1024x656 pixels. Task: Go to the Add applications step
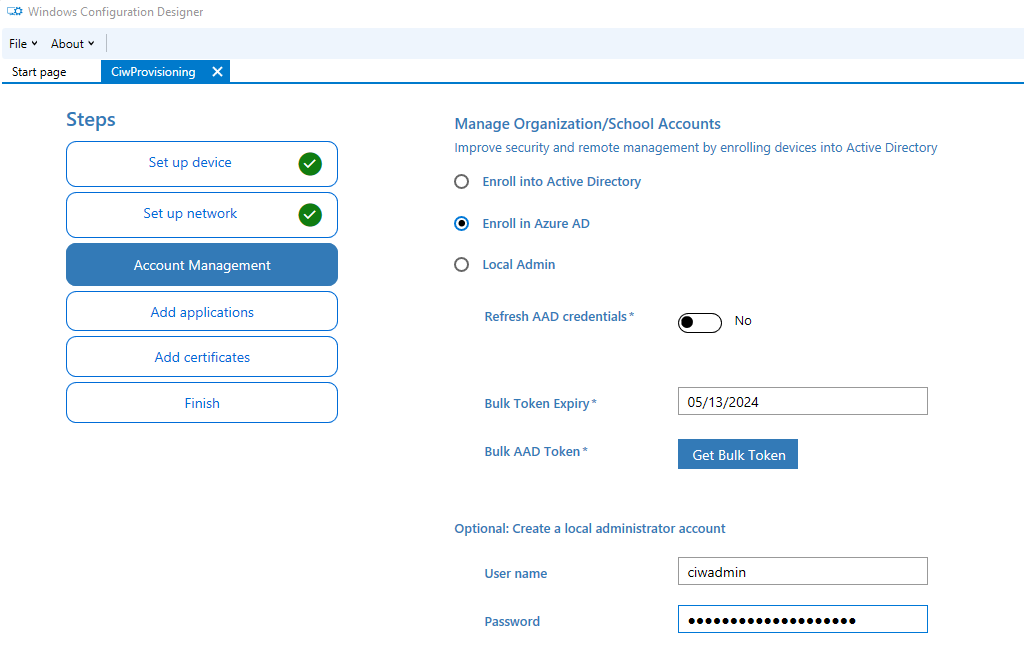tap(202, 312)
